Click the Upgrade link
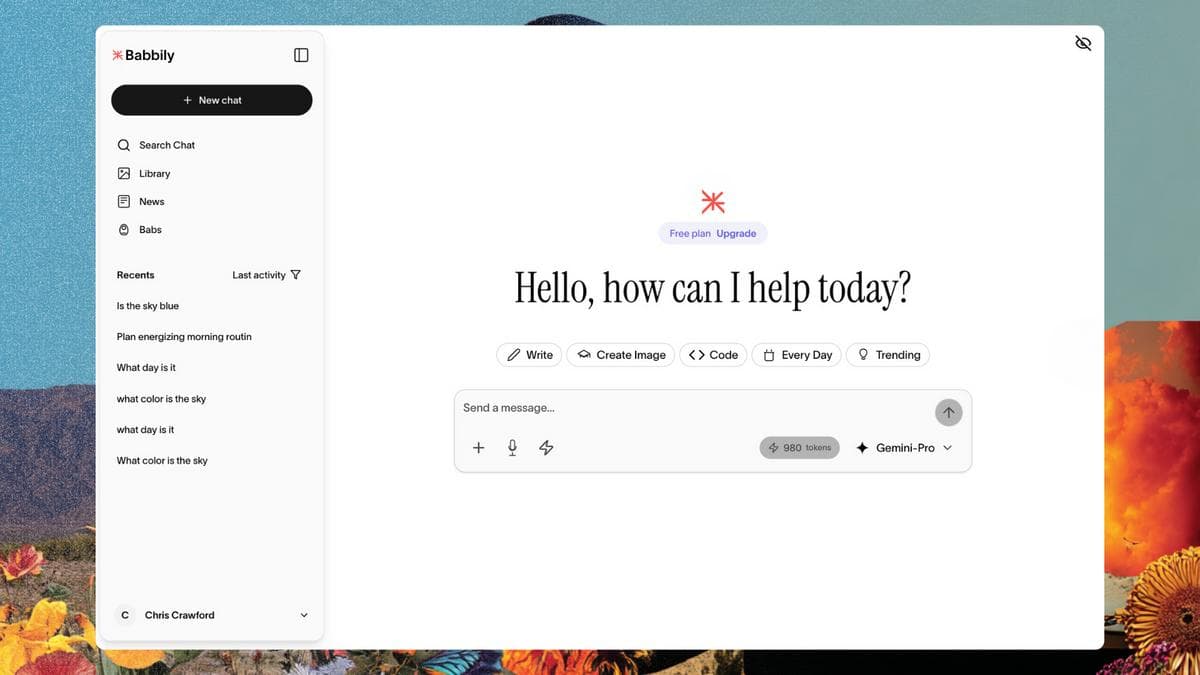This screenshot has height=675, width=1200. point(736,233)
